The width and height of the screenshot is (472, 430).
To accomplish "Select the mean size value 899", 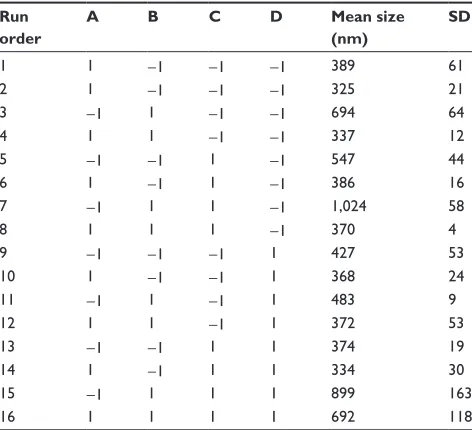I will tap(343, 393).
